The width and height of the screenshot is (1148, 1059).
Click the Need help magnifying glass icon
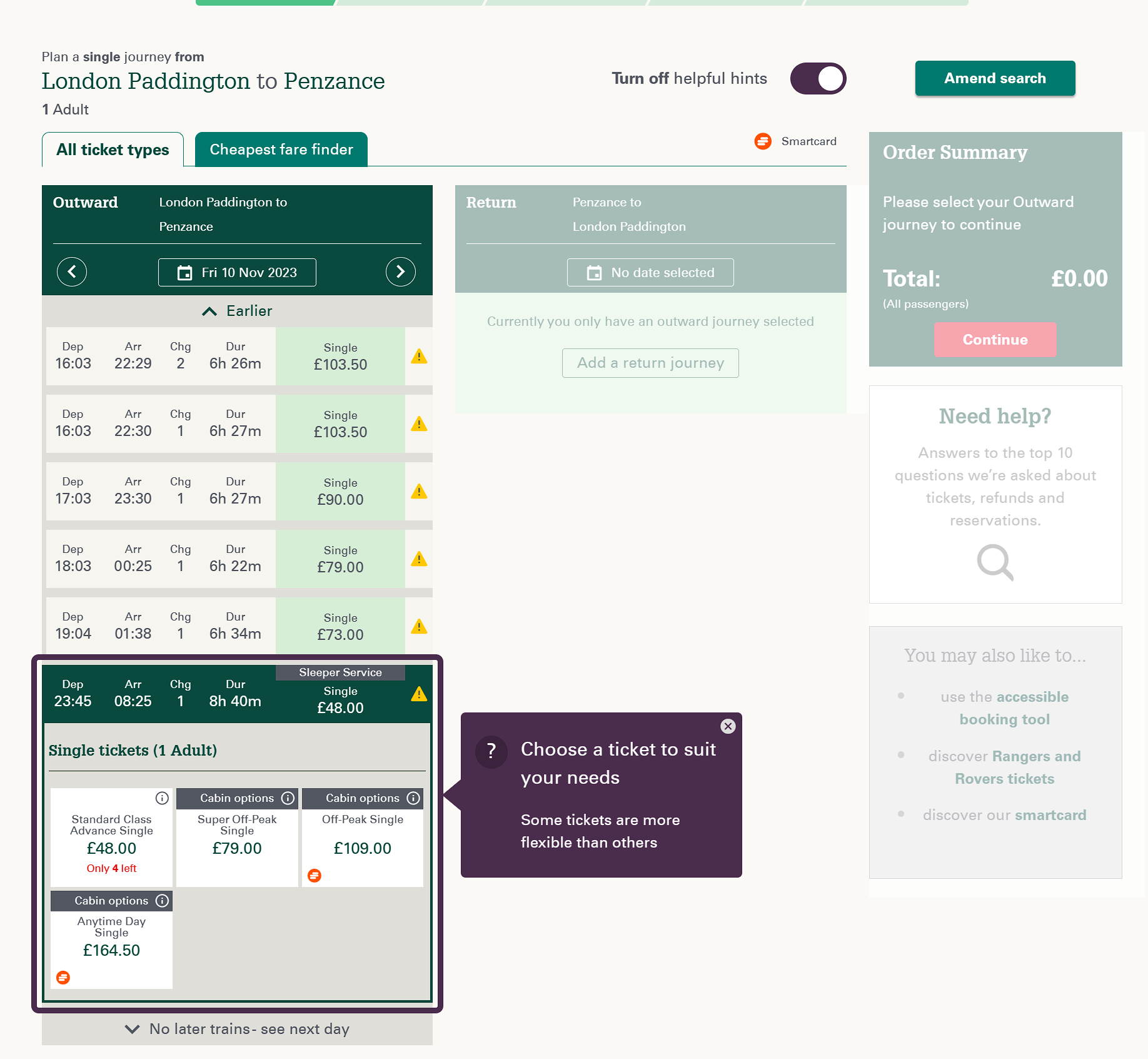tap(995, 562)
